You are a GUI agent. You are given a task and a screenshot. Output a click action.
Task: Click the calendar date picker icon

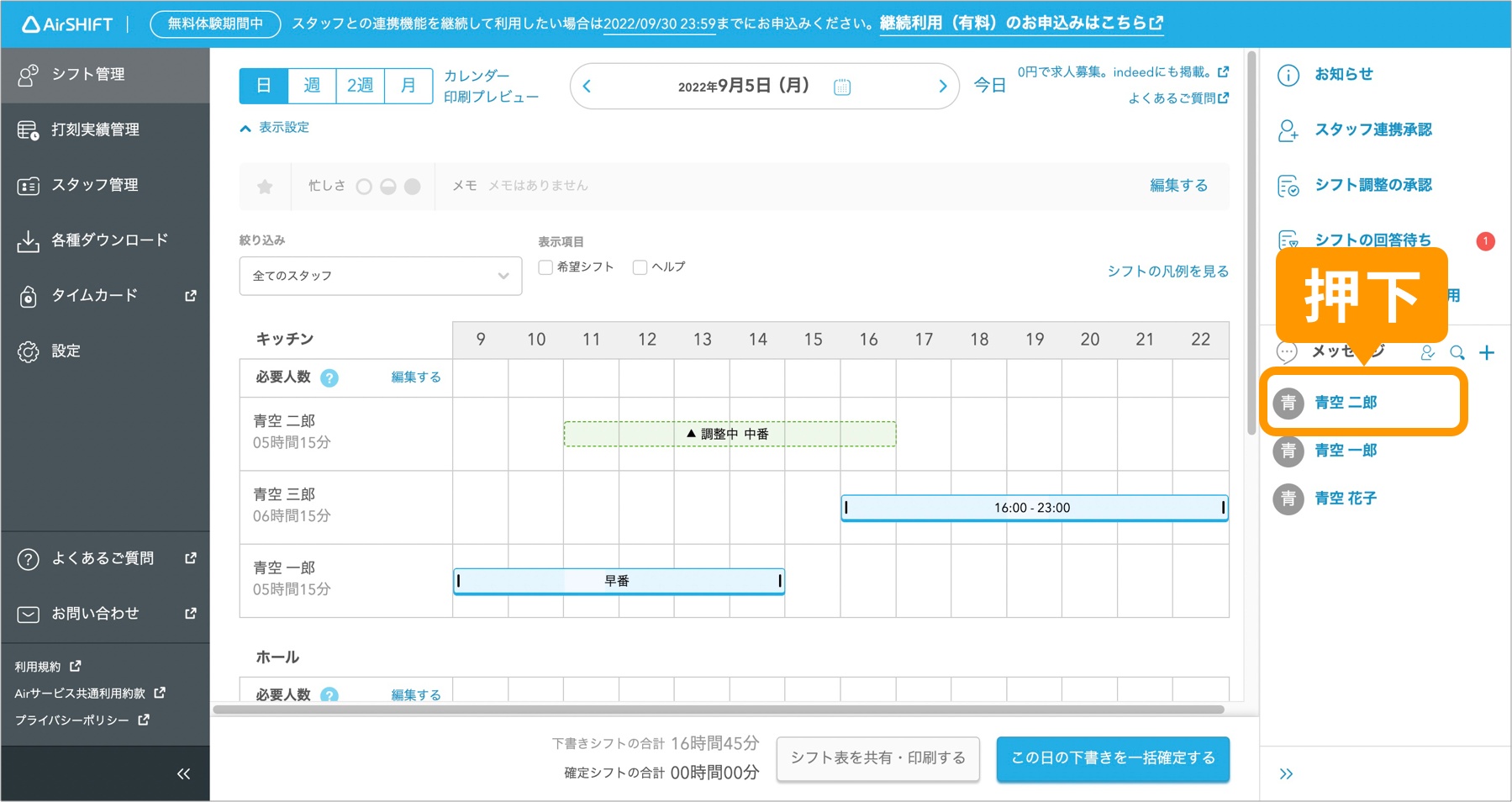[x=841, y=87]
